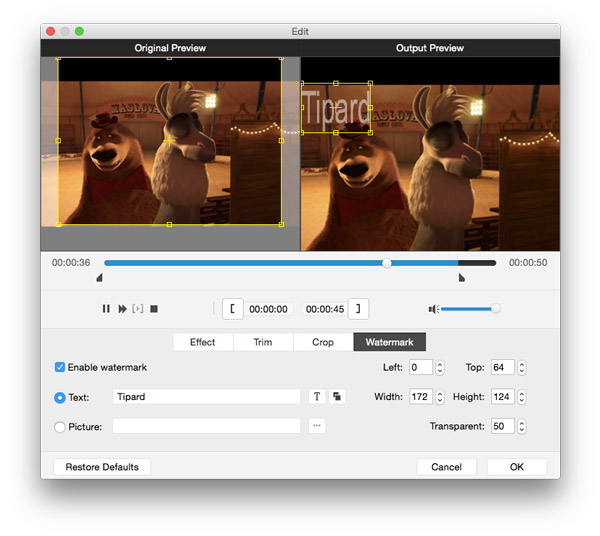Click the Tipard watermark in Output Preview
Image resolution: width=600 pixels, height=536 pixels.
(x=336, y=108)
